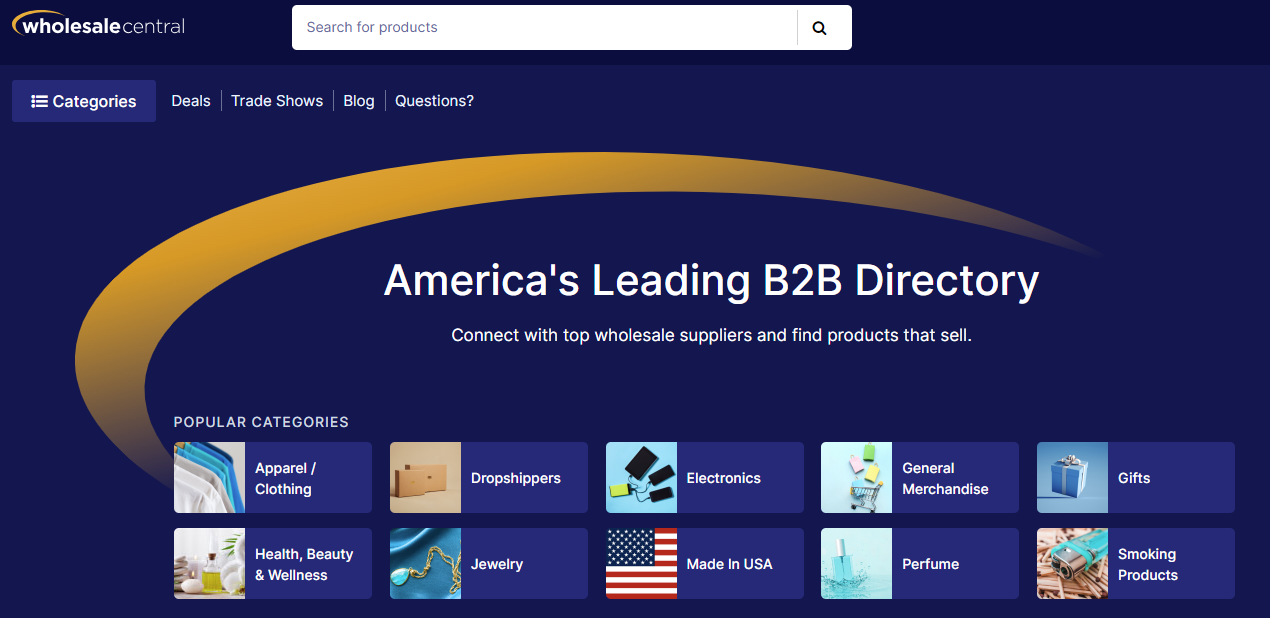
Task: Click the Categories list icon
Action: (38, 101)
